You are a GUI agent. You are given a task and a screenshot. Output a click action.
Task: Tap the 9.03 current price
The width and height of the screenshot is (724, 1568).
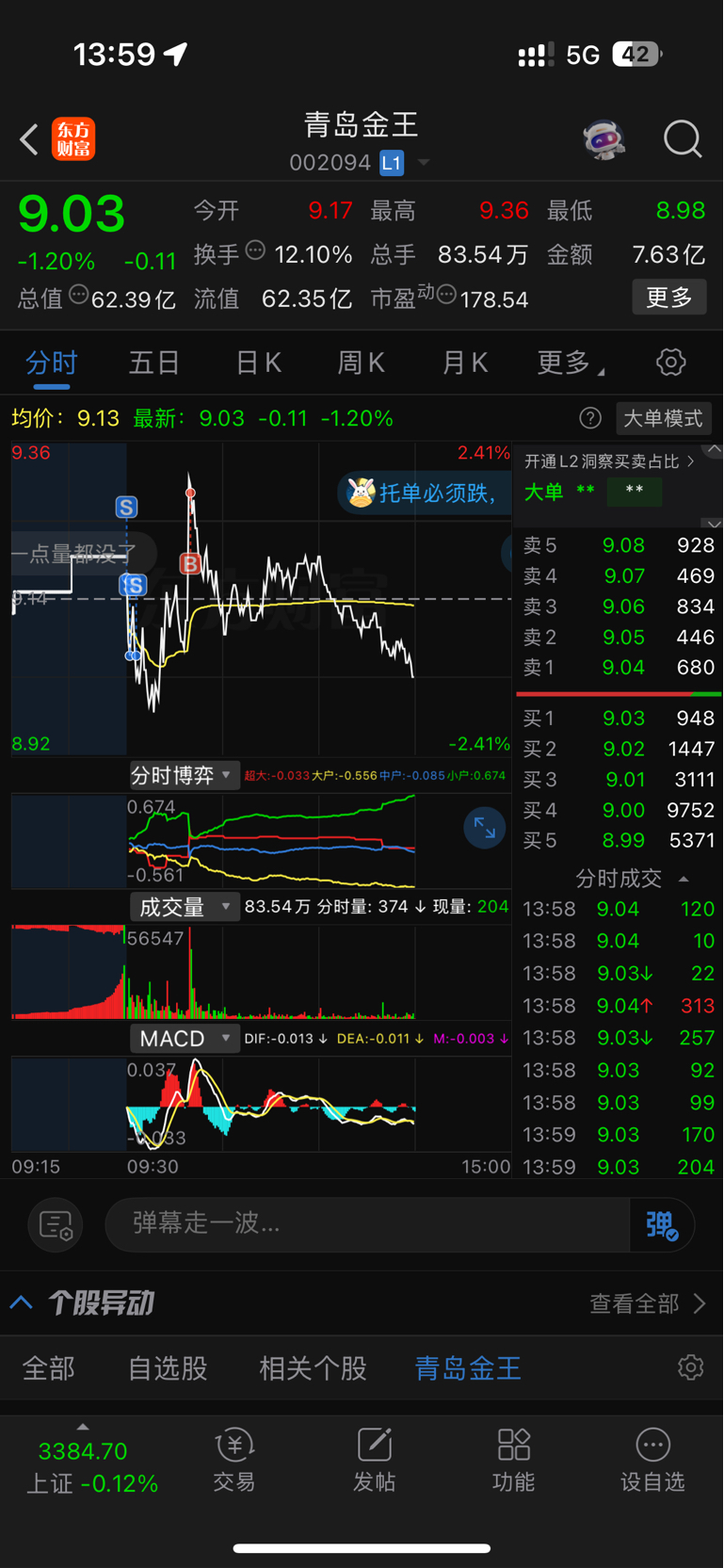coord(72,213)
